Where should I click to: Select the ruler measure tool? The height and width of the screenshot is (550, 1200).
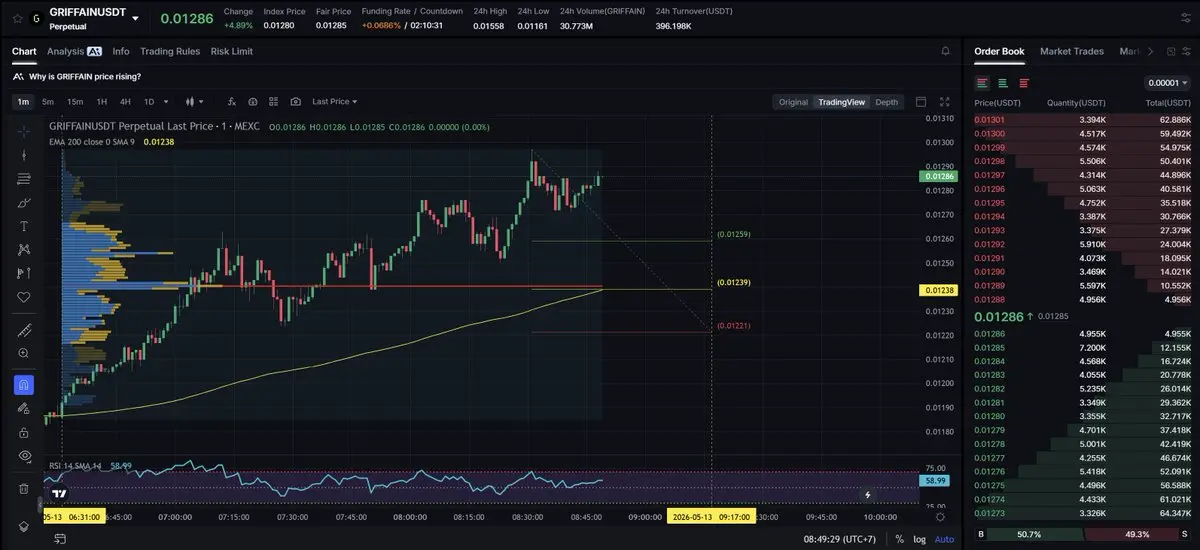point(24,330)
